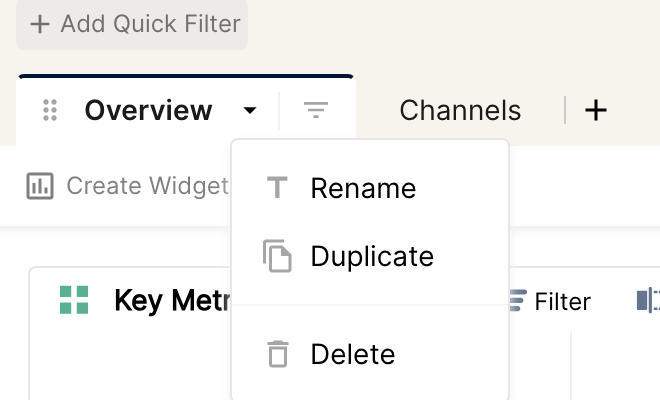Image resolution: width=660 pixels, height=400 pixels.
Task: Open the tab filter icon next to Overview
Action: 316,110
